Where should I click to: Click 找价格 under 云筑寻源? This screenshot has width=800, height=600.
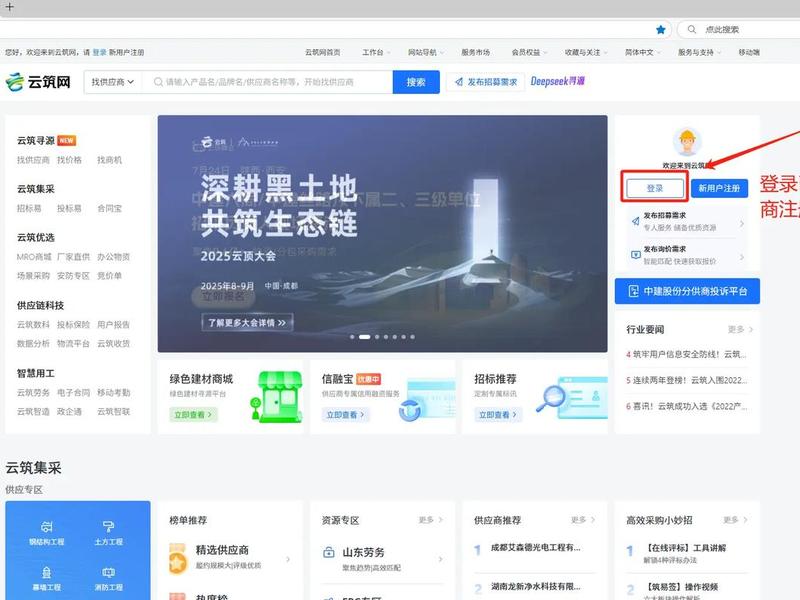click(69, 160)
